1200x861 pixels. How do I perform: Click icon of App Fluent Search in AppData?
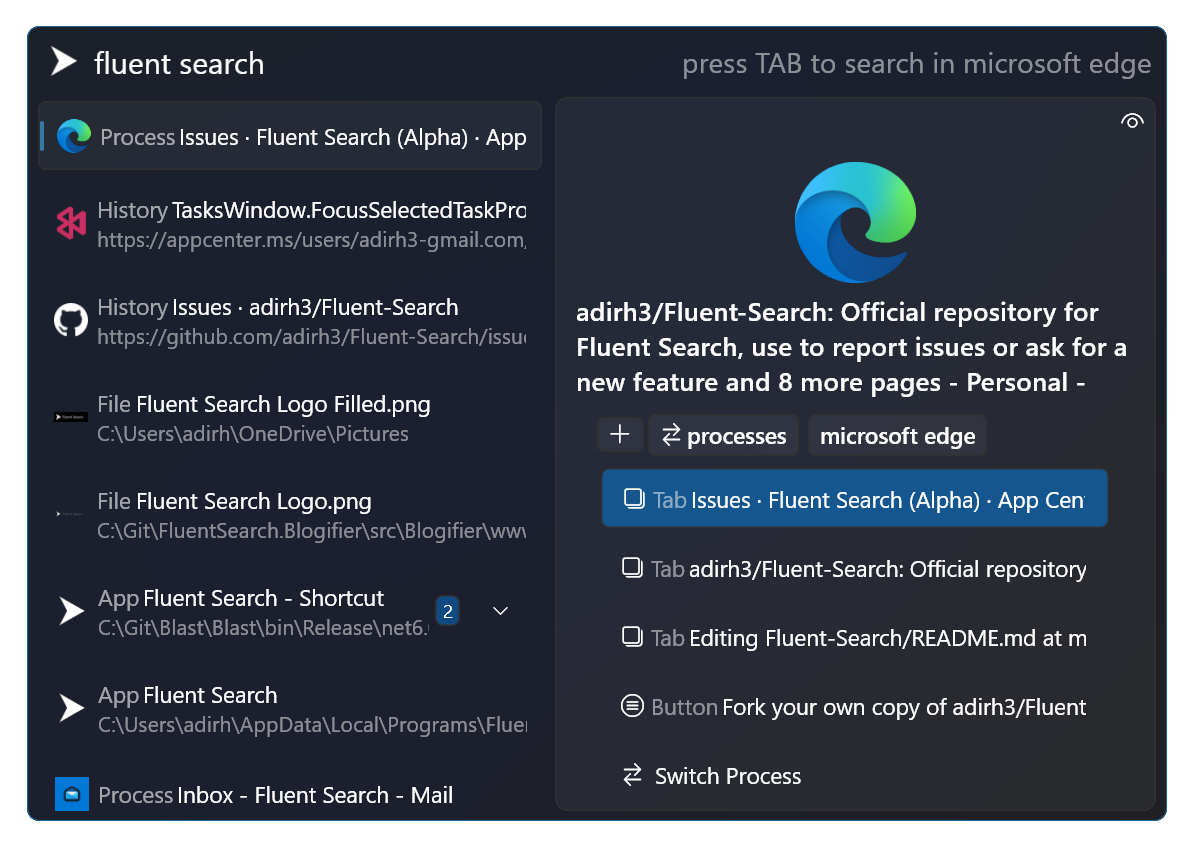tap(71, 708)
